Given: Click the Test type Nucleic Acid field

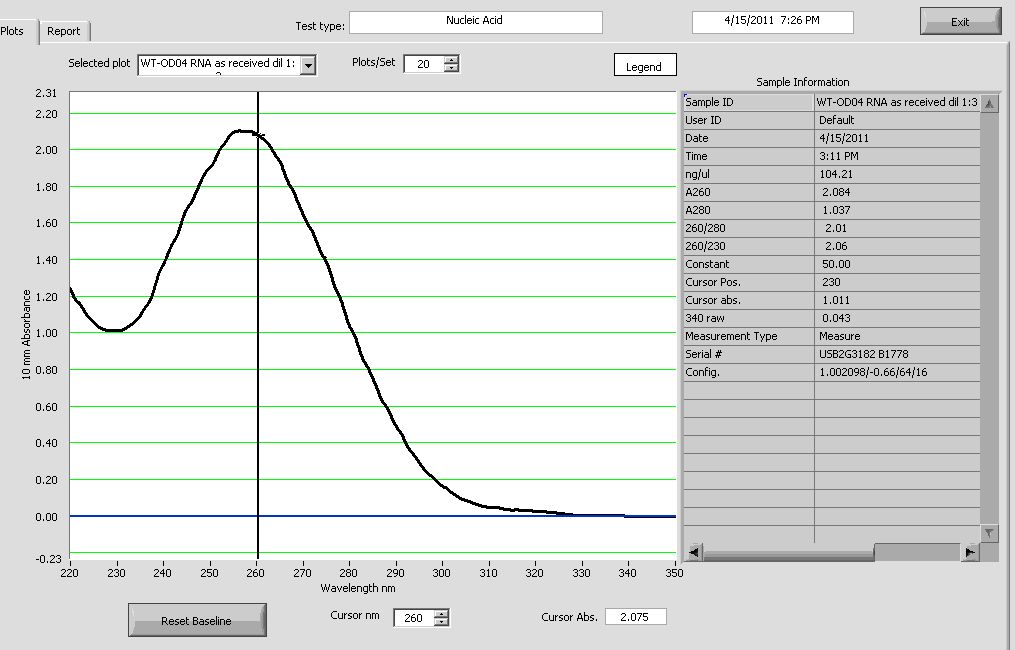Looking at the screenshot, I should pyautogui.click(x=475, y=22).
